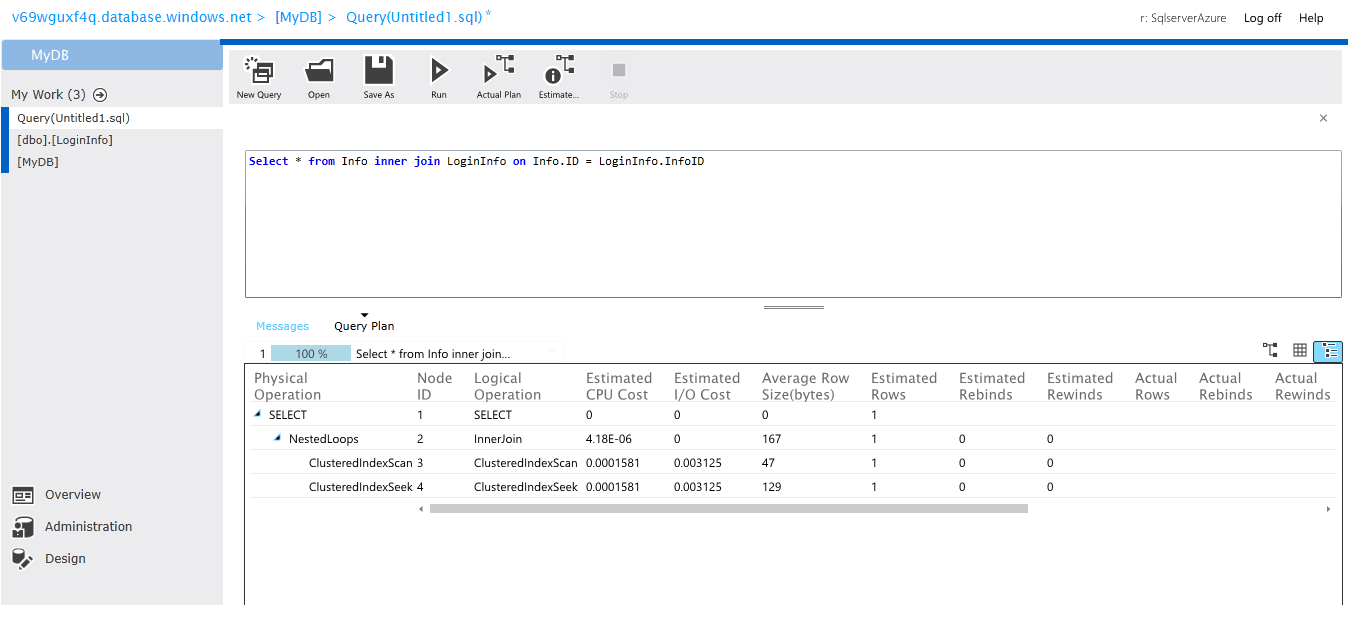Collapse the NestedLoops operation row
The height and width of the screenshot is (628, 1348).
[x=277, y=438]
